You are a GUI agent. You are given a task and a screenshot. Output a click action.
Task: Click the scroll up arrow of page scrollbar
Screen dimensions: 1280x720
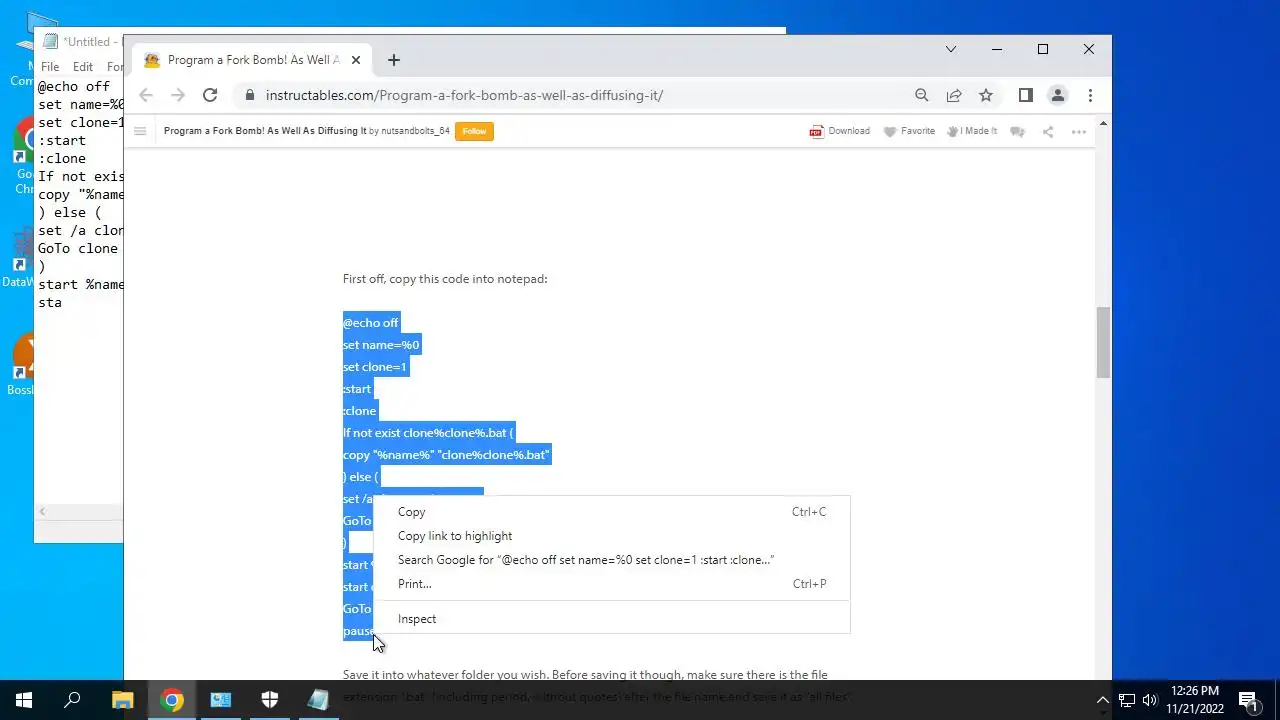(1103, 124)
